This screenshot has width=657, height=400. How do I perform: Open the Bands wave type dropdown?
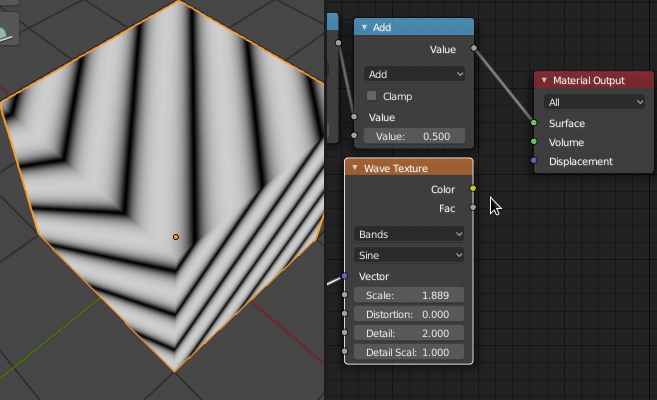tap(409, 234)
